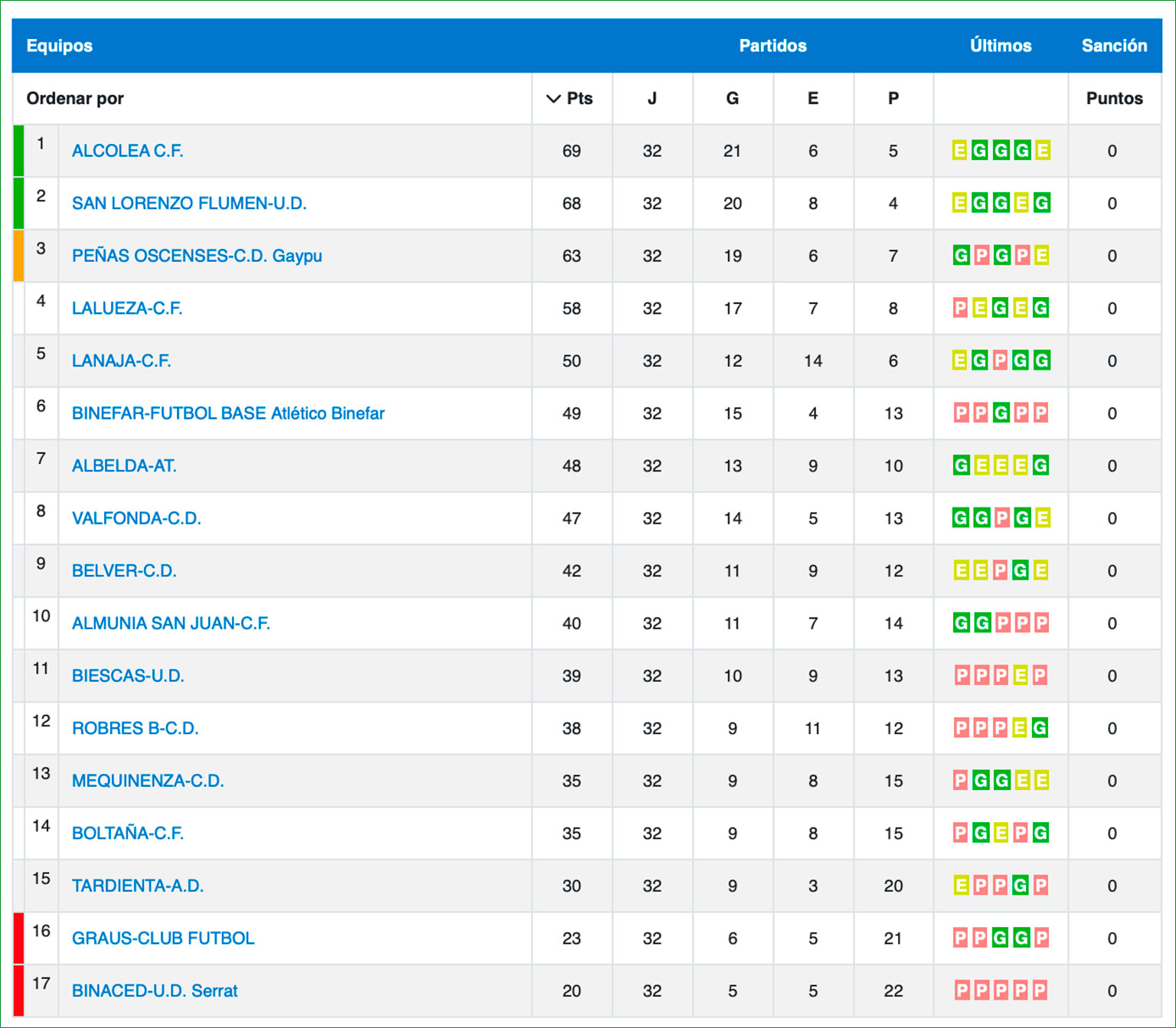This screenshot has width=1176, height=1028.
Task: Sort standings by G column header
Action: pos(732,99)
